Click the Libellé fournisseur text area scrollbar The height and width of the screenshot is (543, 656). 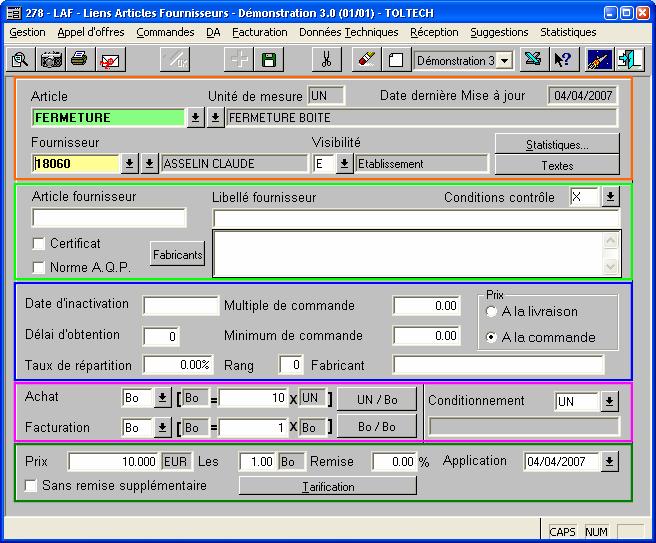tap(613, 254)
